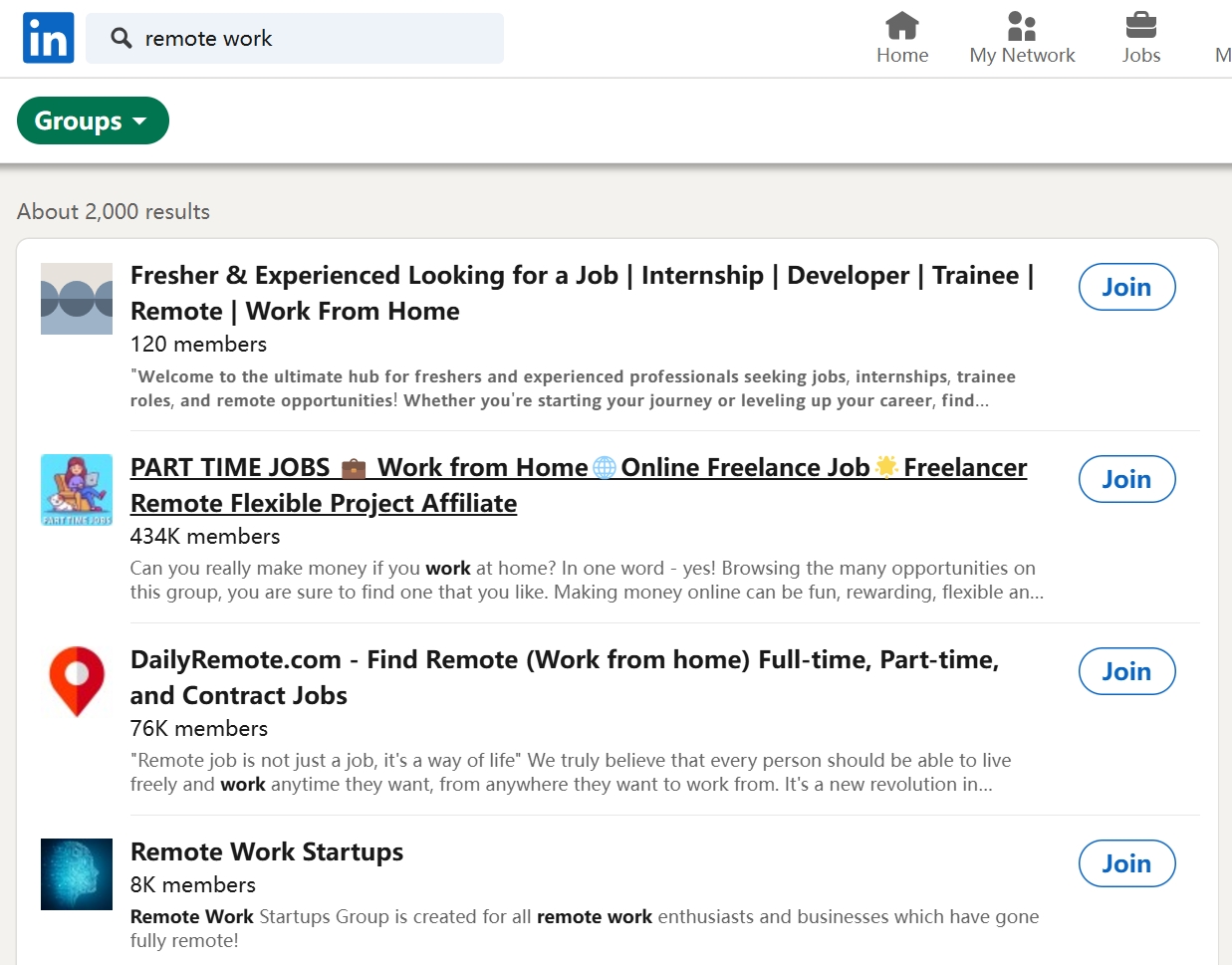
Task: Join the DailyRemote.com group
Action: [1126, 671]
